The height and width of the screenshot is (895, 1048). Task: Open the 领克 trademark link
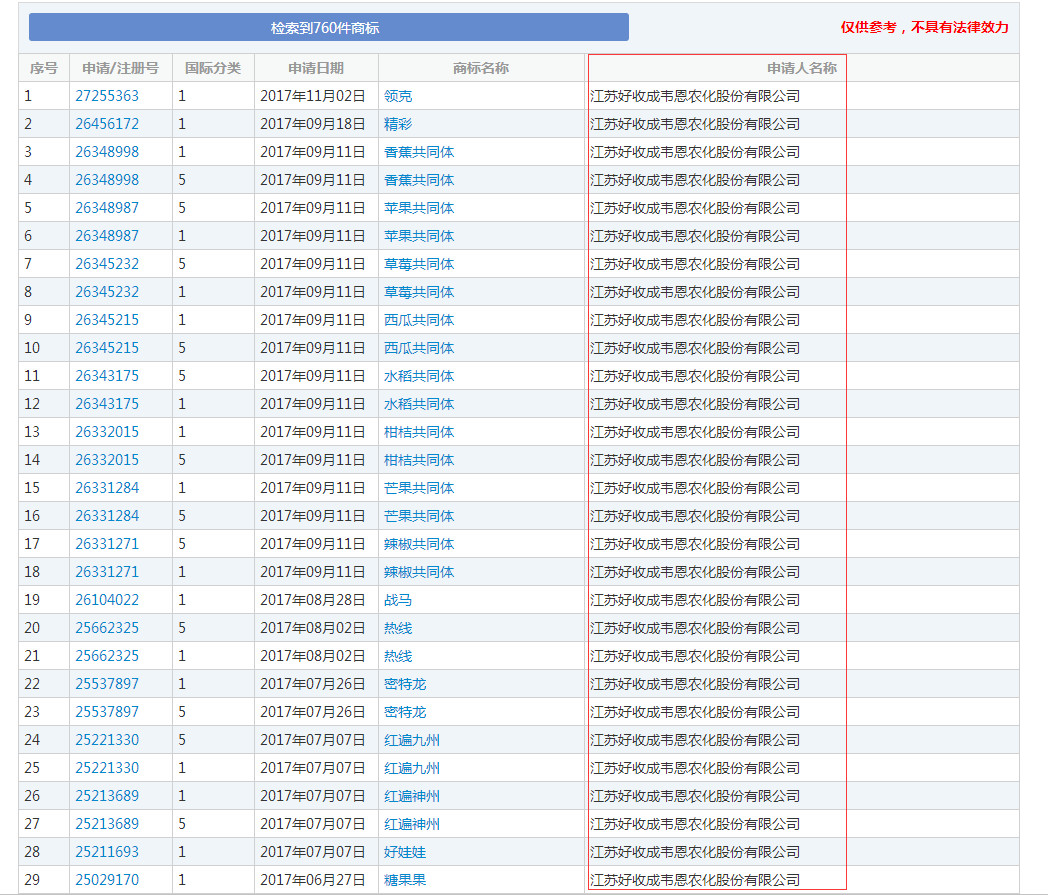(x=398, y=96)
